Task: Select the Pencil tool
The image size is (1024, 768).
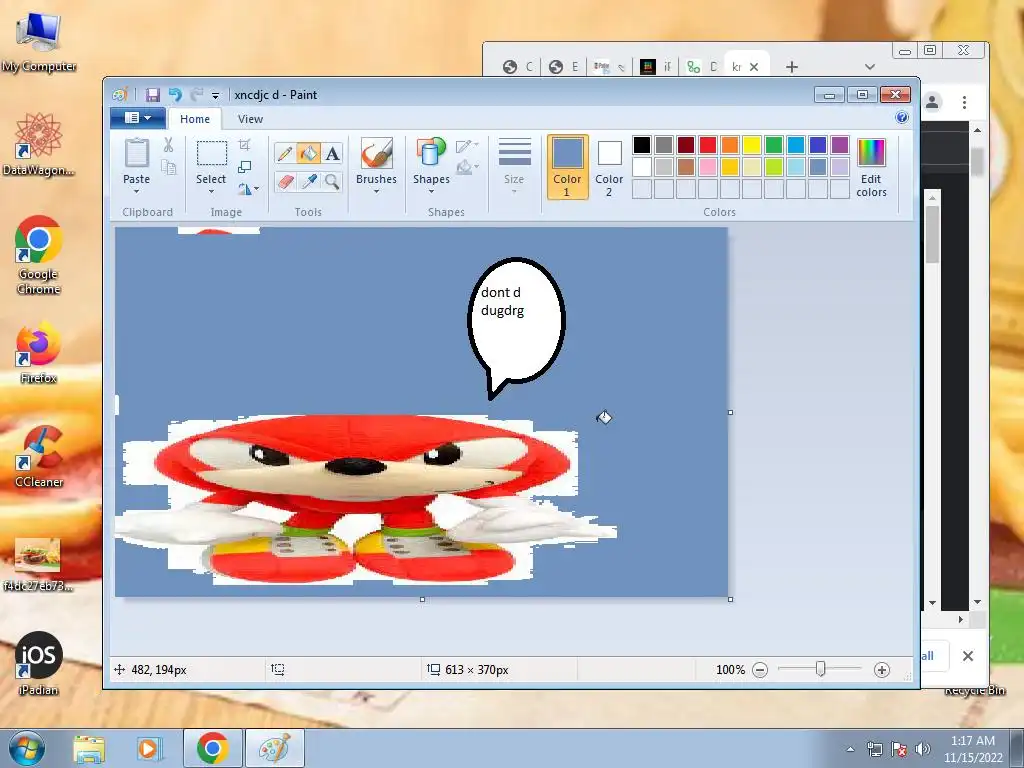Action: 285,153
